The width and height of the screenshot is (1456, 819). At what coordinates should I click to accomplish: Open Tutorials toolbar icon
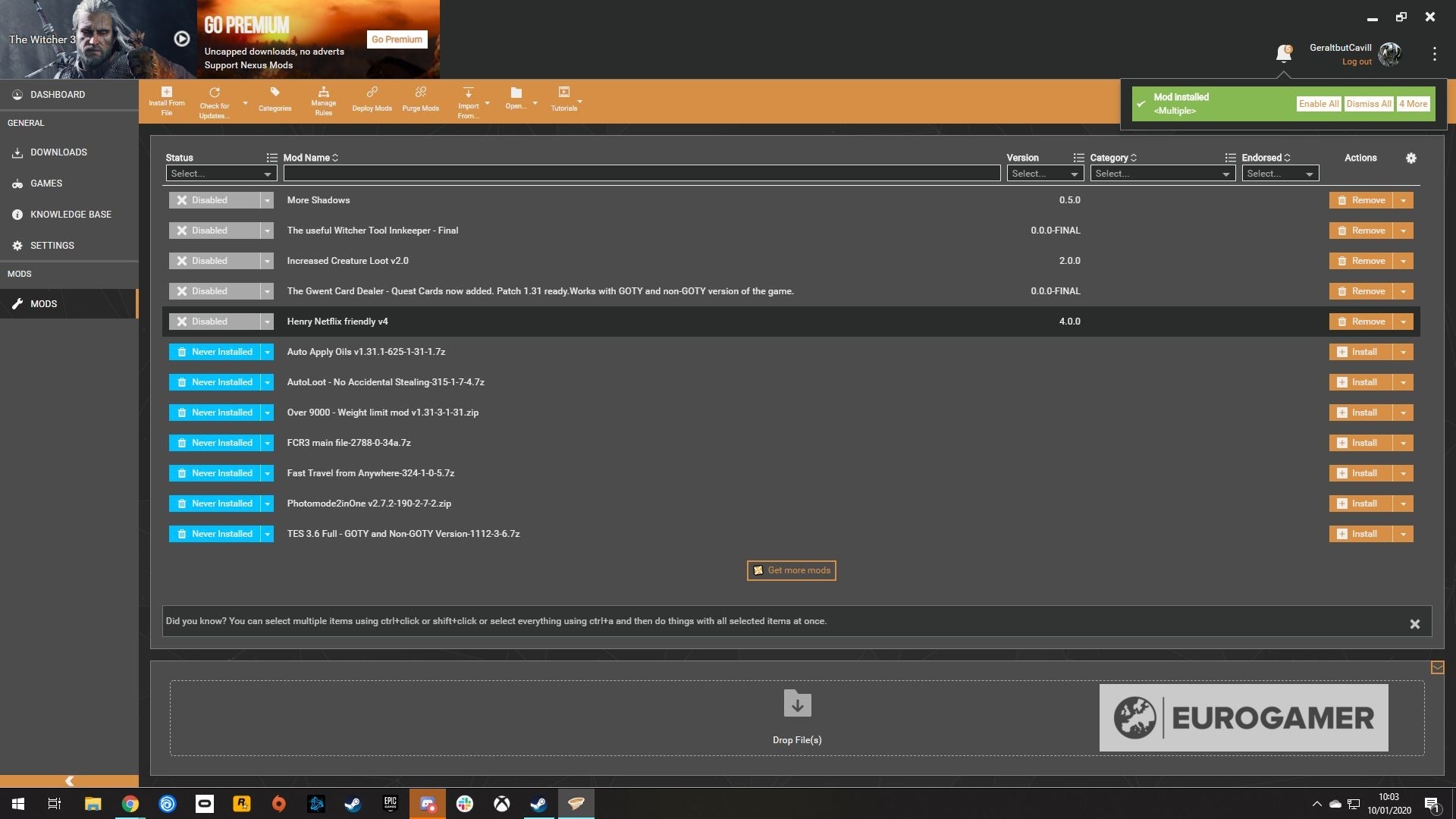click(x=563, y=99)
